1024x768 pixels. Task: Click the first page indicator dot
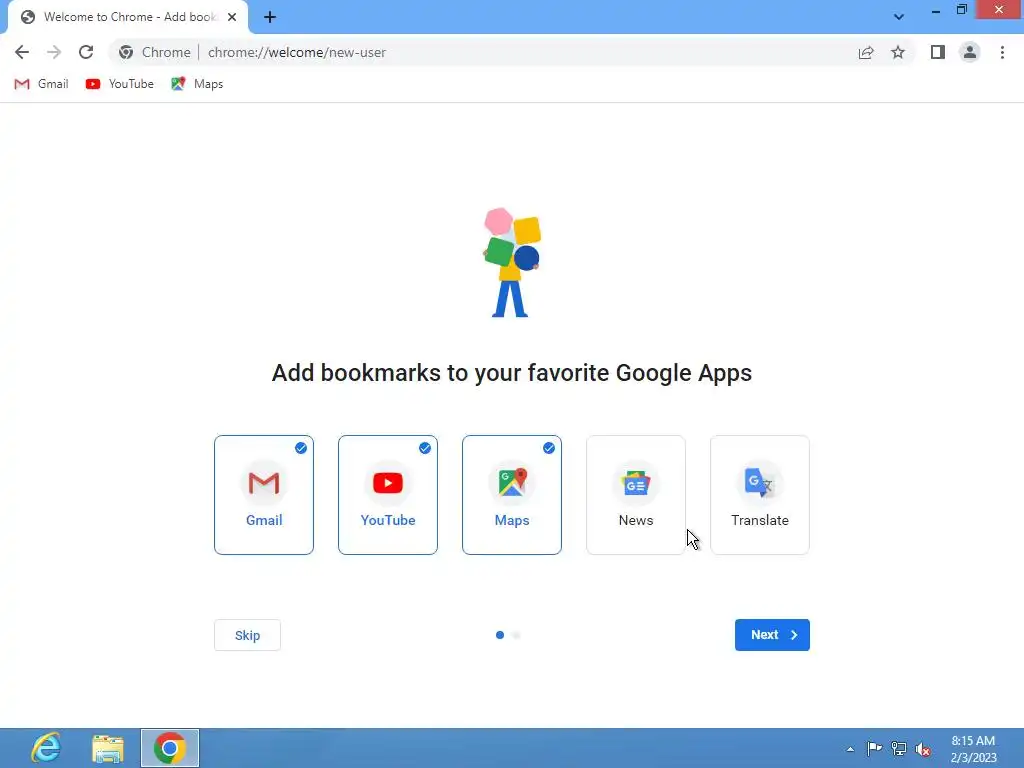(500, 635)
